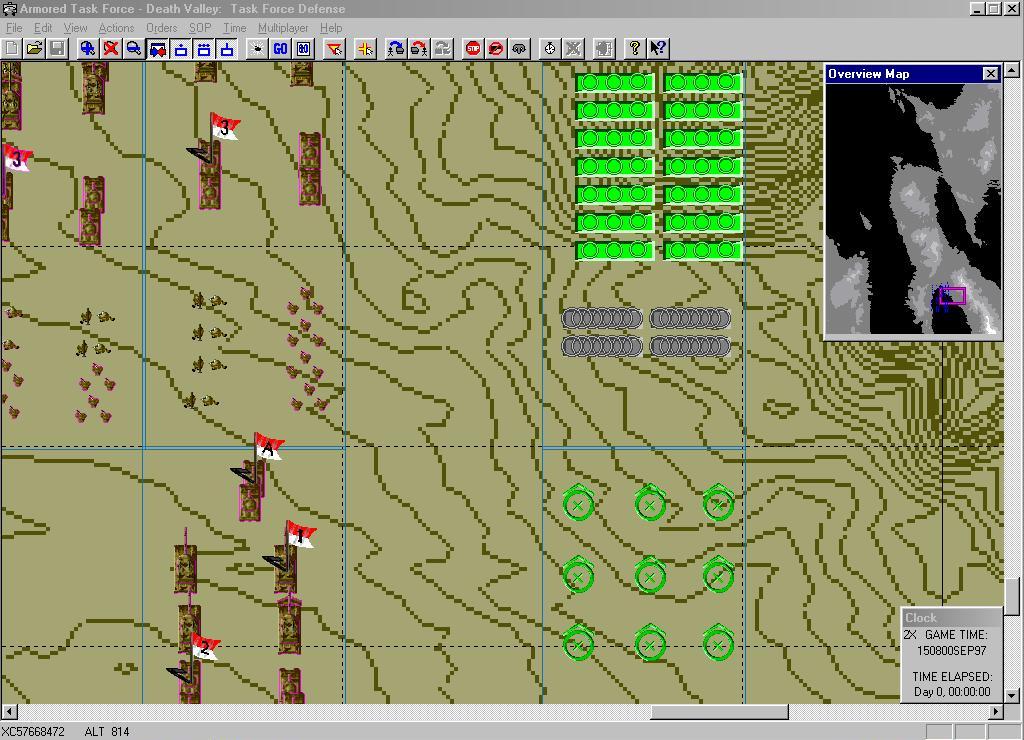Screen dimensions: 1024x740
Task: Open the Orders menu
Action: point(161,28)
